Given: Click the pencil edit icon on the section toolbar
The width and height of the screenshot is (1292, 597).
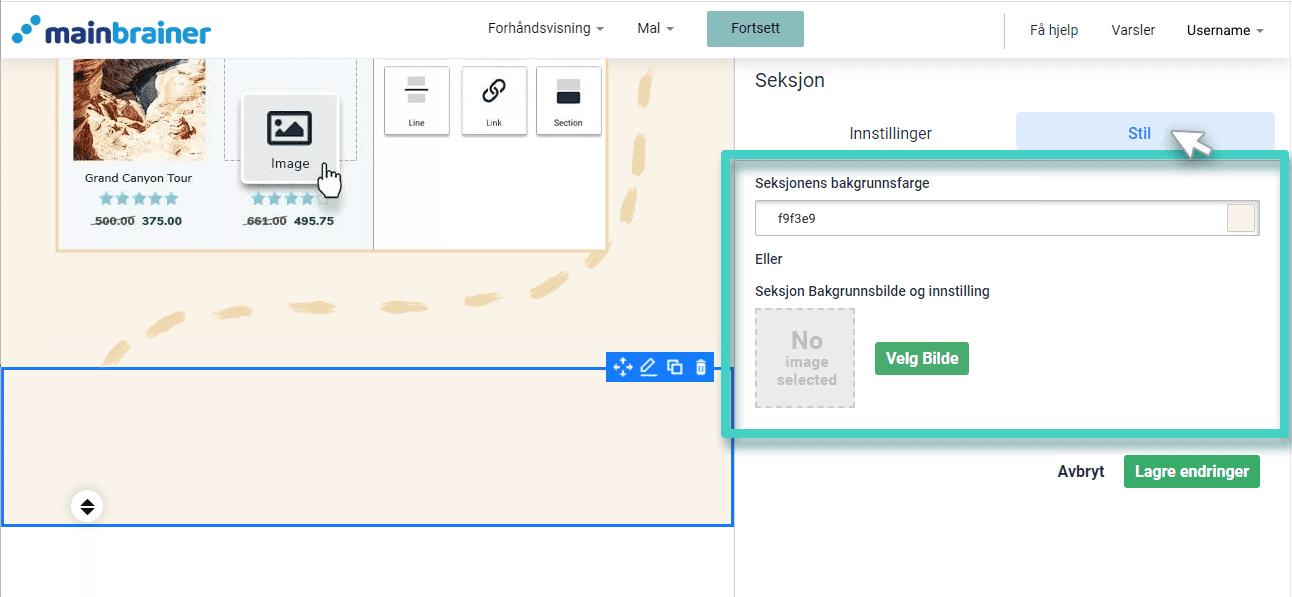Looking at the screenshot, I should coord(648,367).
